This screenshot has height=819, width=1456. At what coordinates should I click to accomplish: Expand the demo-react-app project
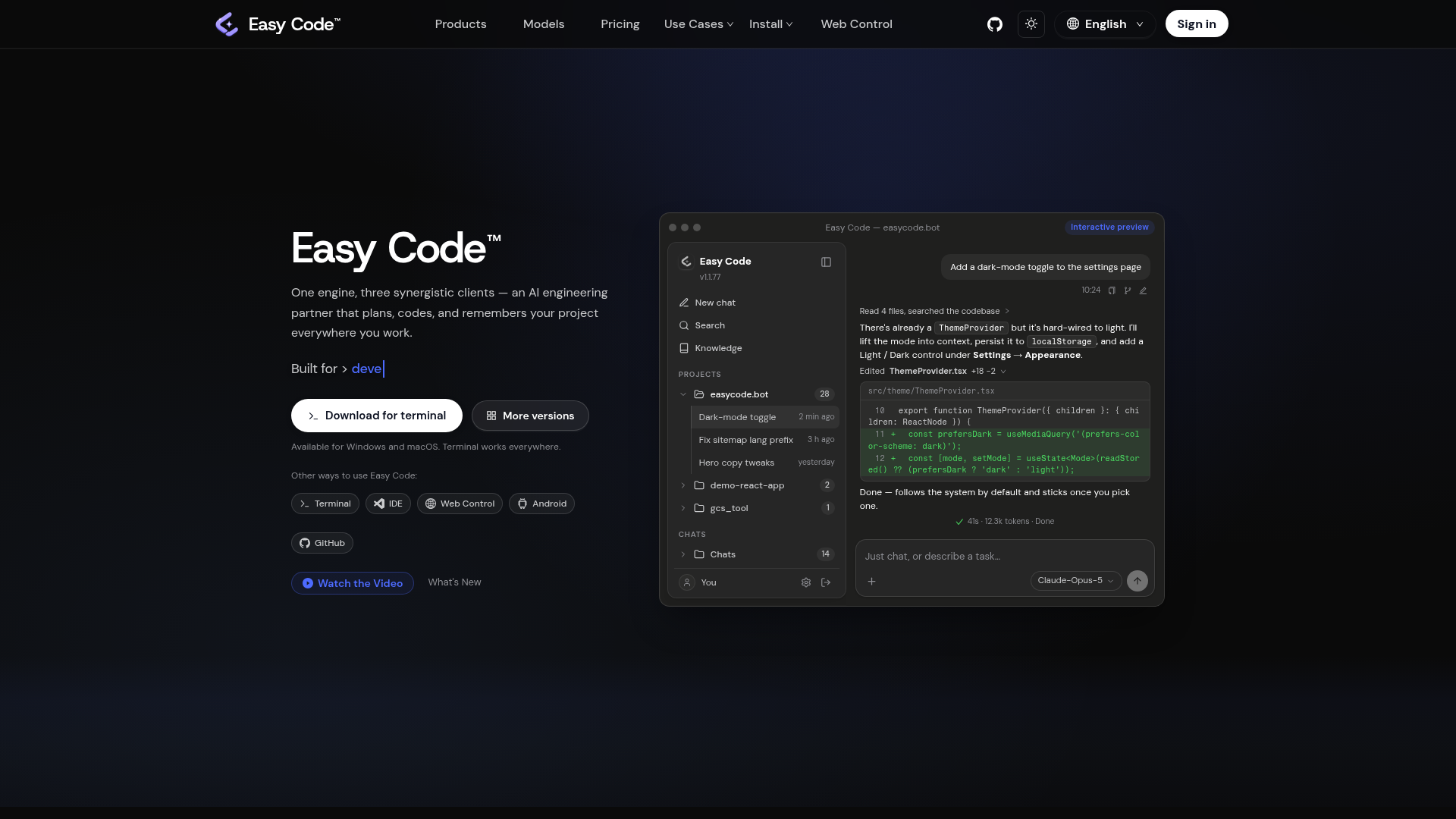(x=757, y=485)
